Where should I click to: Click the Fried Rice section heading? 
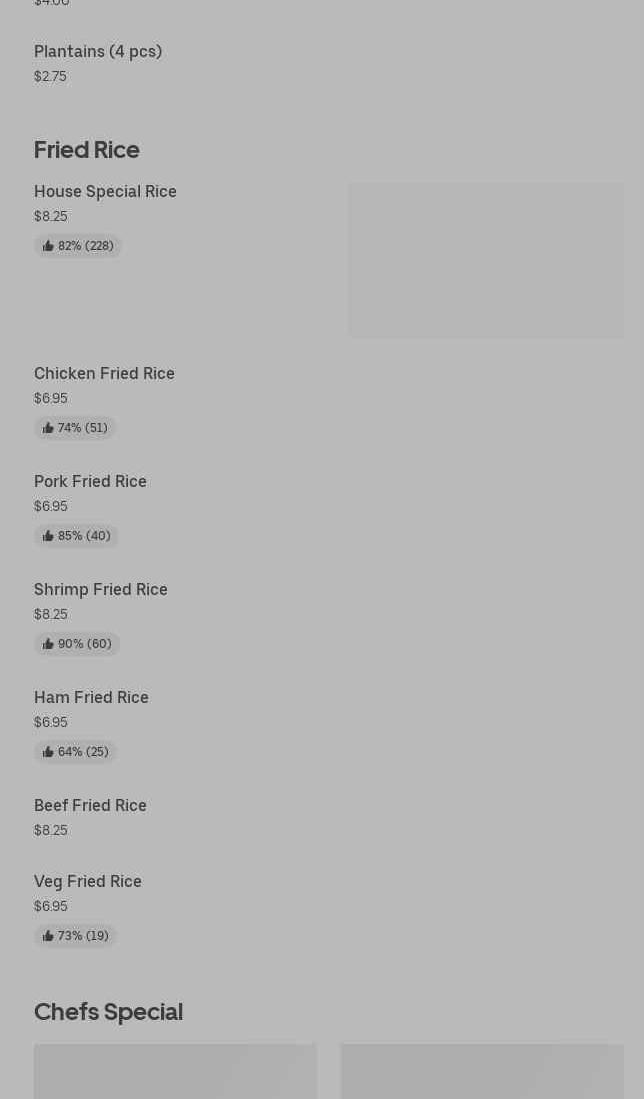pyautogui.click(x=87, y=150)
